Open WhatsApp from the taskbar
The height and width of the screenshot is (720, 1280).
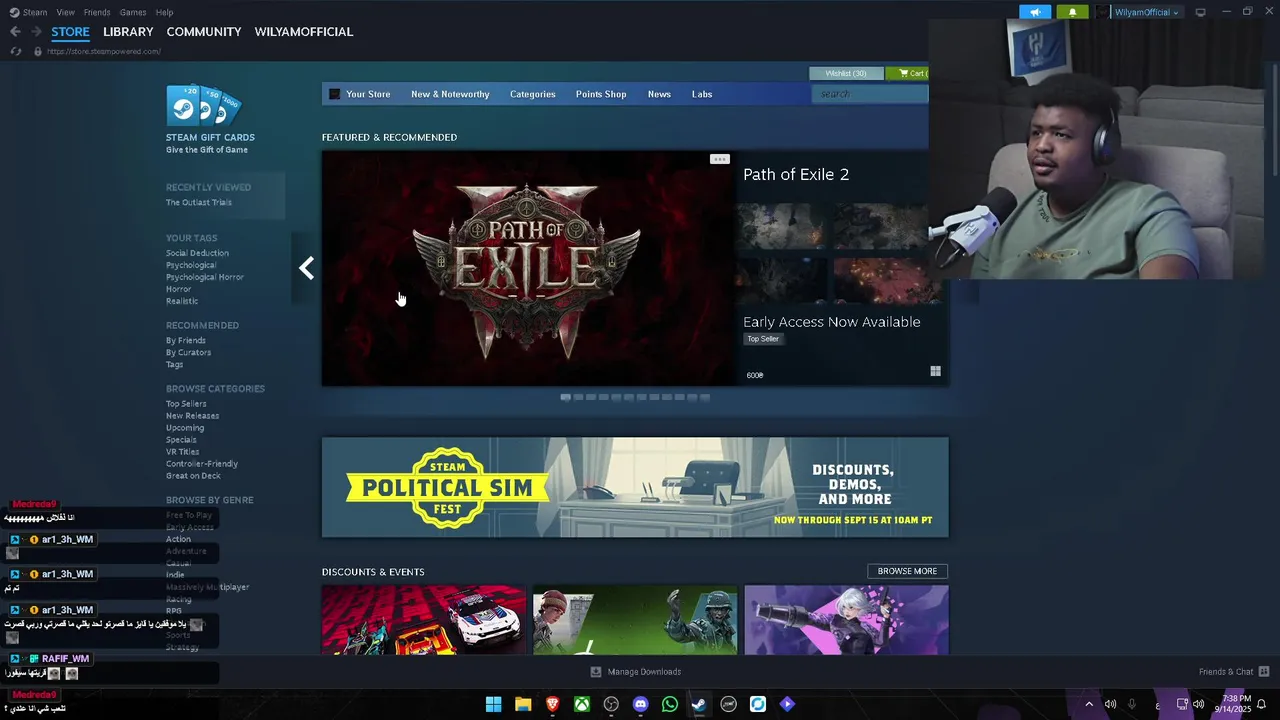pyautogui.click(x=670, y=704)
